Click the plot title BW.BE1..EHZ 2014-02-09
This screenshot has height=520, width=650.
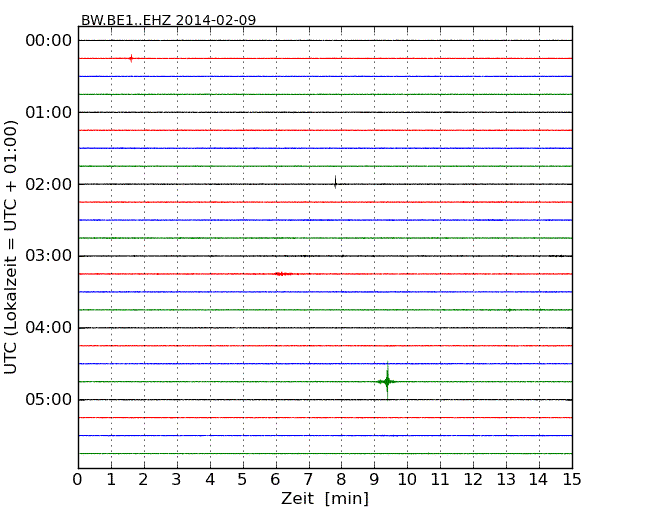click(x=168, y=20)
